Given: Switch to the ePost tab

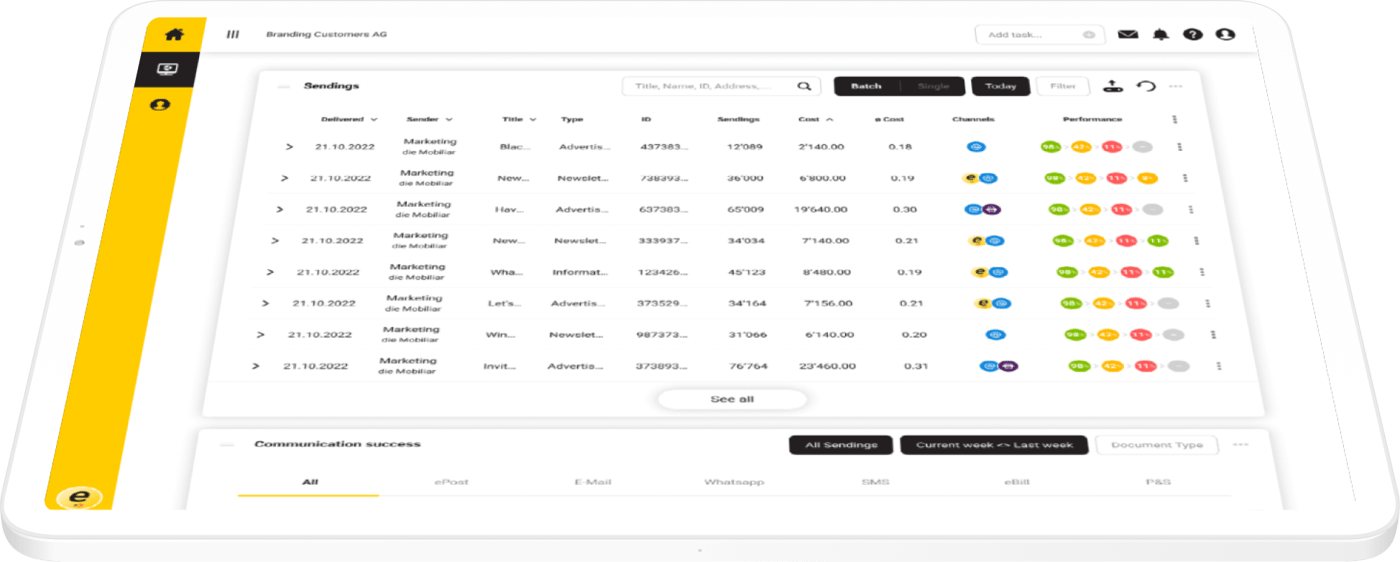Looking at the screenshot, I should click(x=451, y=482).
